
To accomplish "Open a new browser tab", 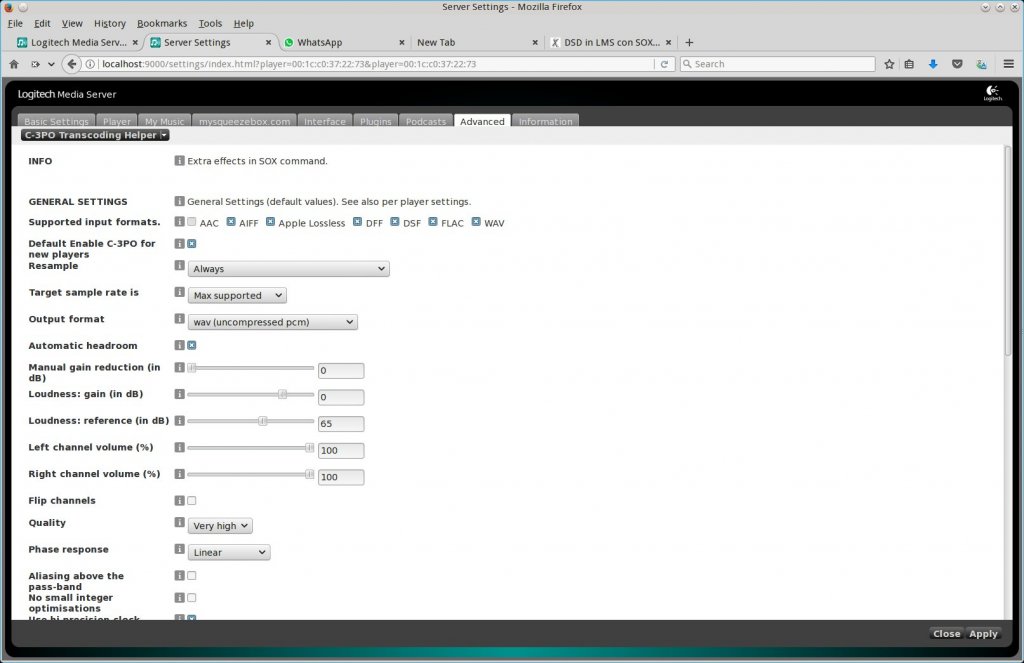I will [689, 42].
